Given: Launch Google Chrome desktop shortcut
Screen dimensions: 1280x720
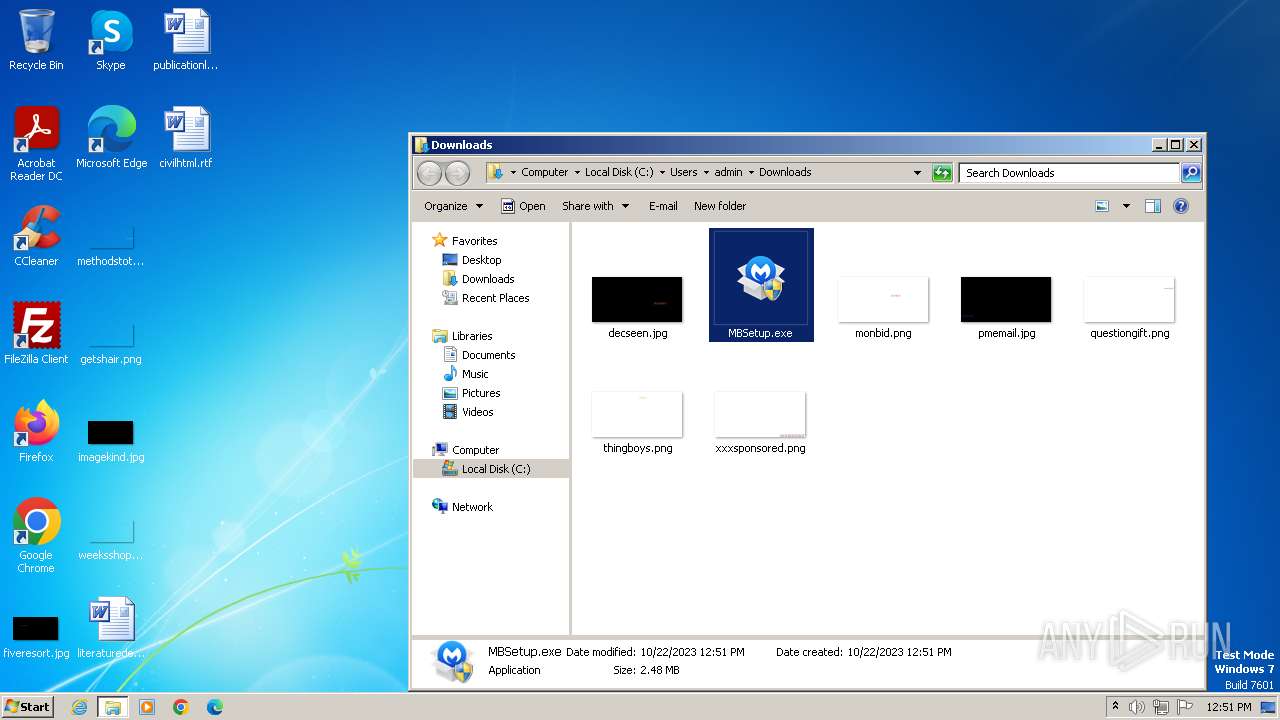Looking at the screenshot, I should click(36, 536).
